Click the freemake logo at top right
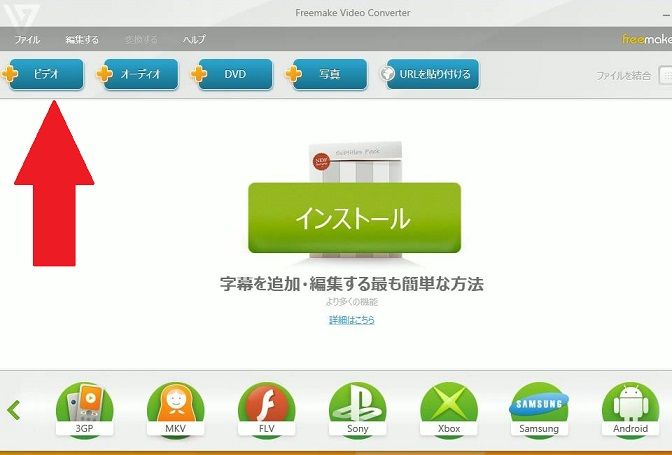Viewport: 672px width, 455px height. coord(647,39)
